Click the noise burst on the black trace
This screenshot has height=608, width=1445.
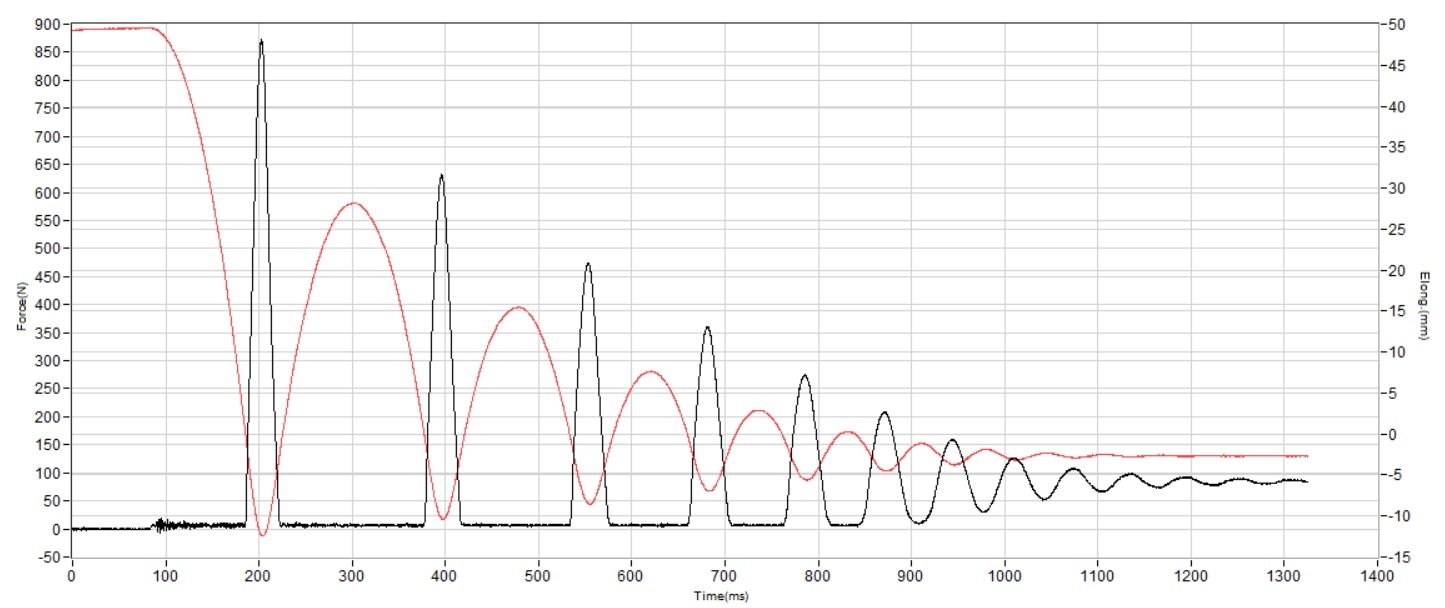coord(160,524)
